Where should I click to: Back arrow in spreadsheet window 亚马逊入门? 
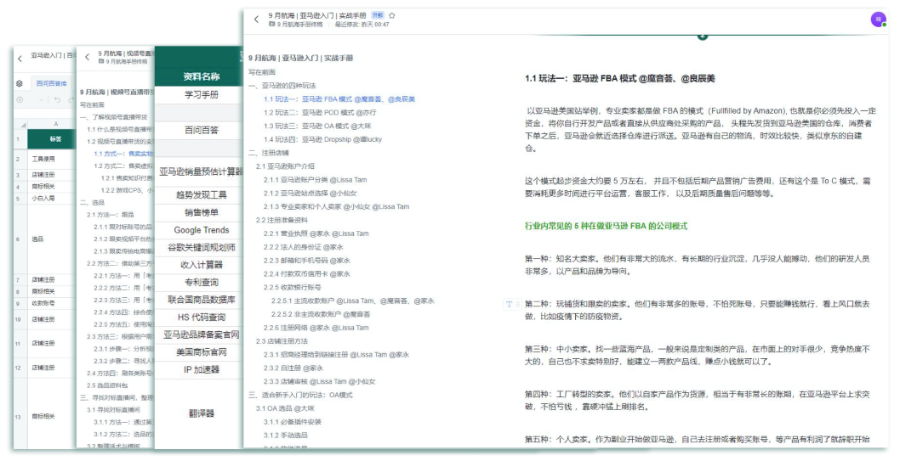pyautogui.click(x=20, y=58)
